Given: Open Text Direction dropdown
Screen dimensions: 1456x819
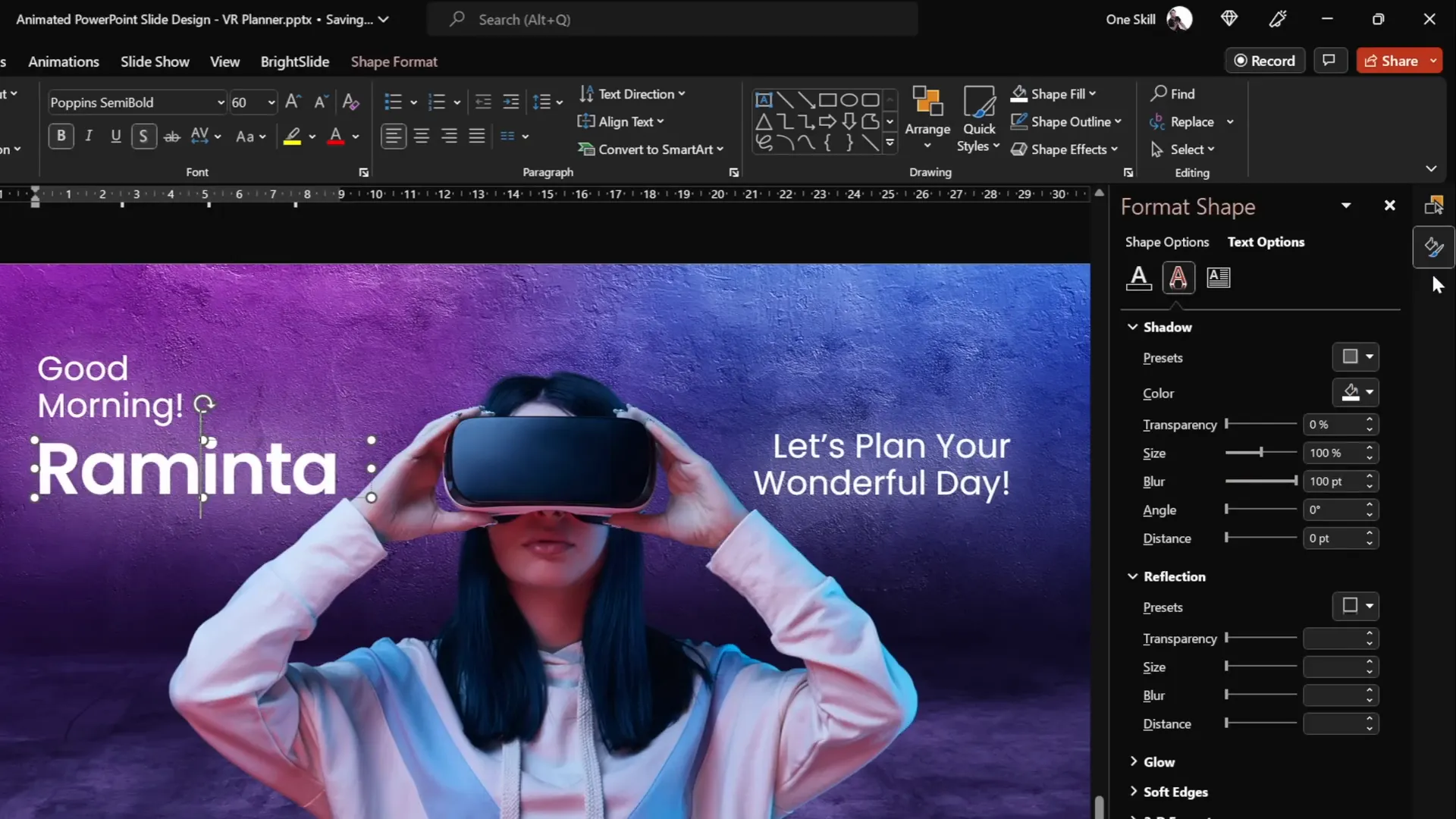Looking at the screenshot, I should coord(632,94).
